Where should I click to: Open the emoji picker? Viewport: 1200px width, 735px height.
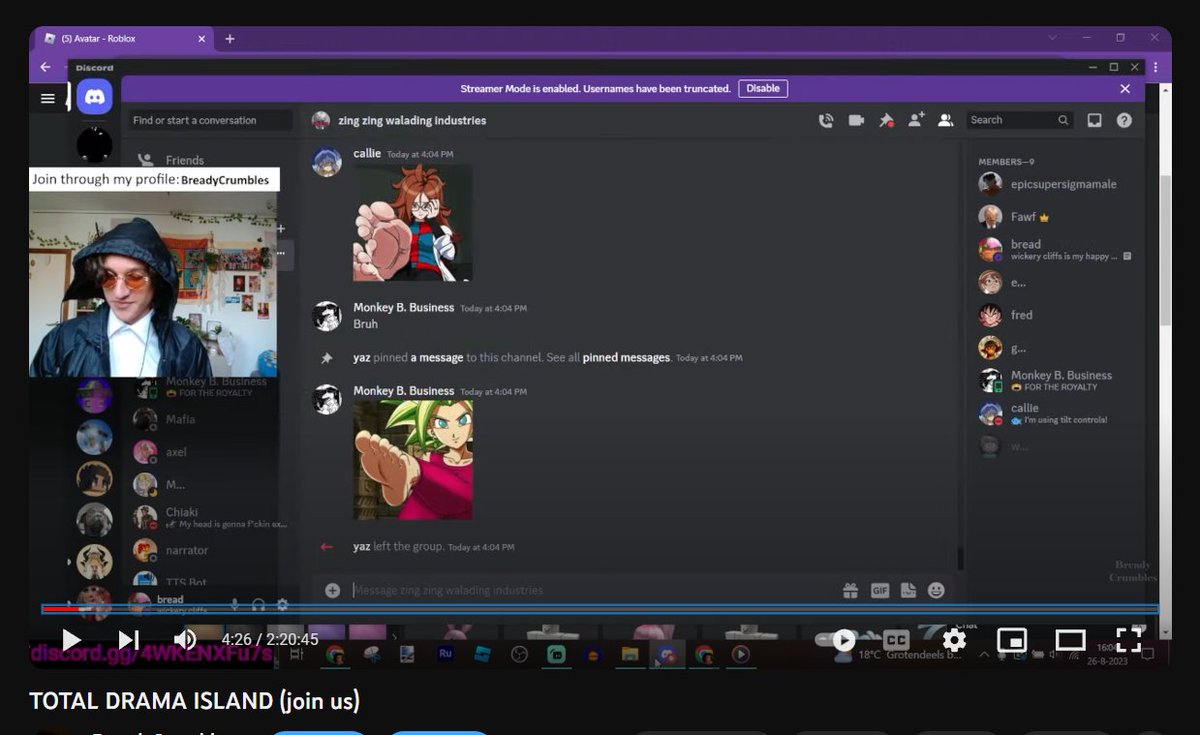(x=936, y=590)
